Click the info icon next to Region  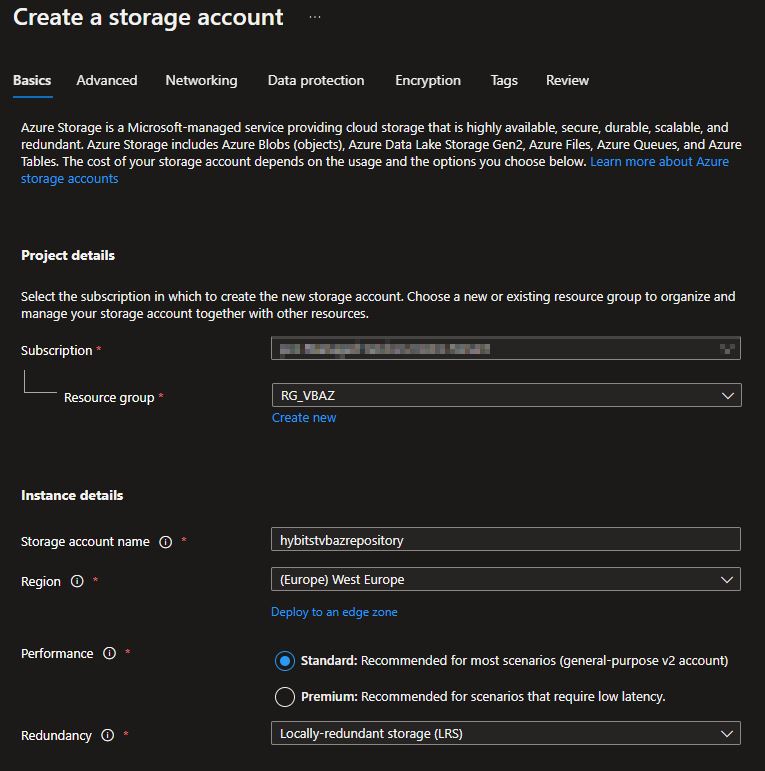77,582
